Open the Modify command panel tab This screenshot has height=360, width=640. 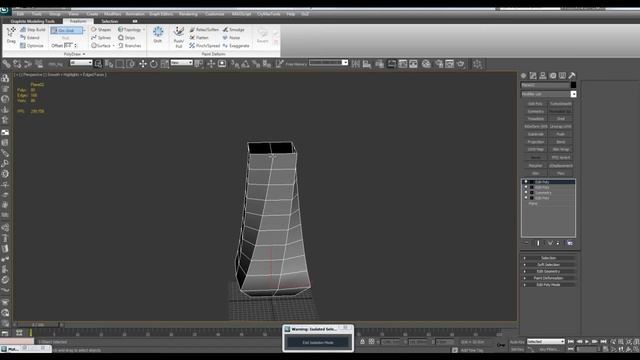pos(533,76)
